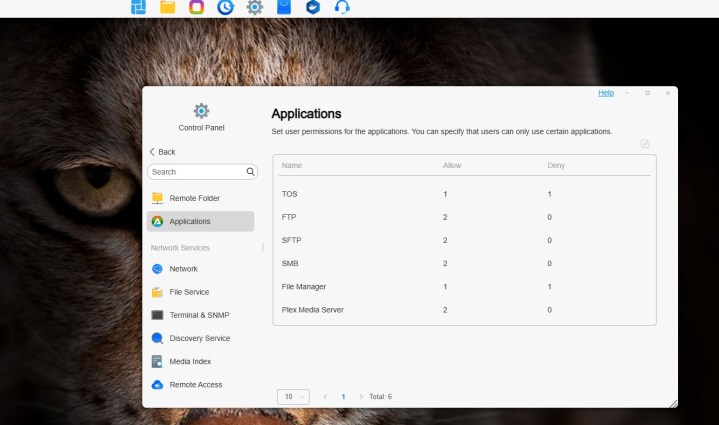
Task: Select the Discovery Service sidebar item
Action: (x=199, y=338)
